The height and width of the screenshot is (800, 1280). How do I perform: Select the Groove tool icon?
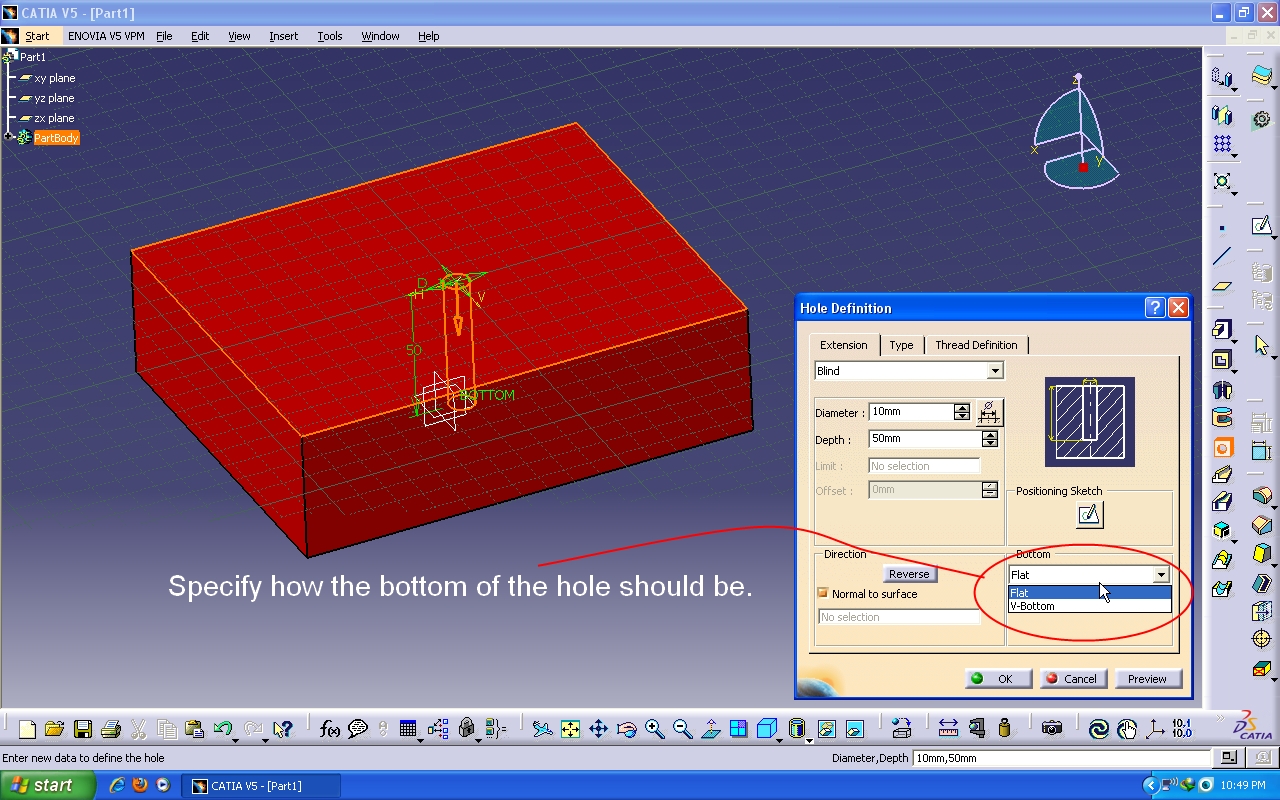tap(1221, 417)
